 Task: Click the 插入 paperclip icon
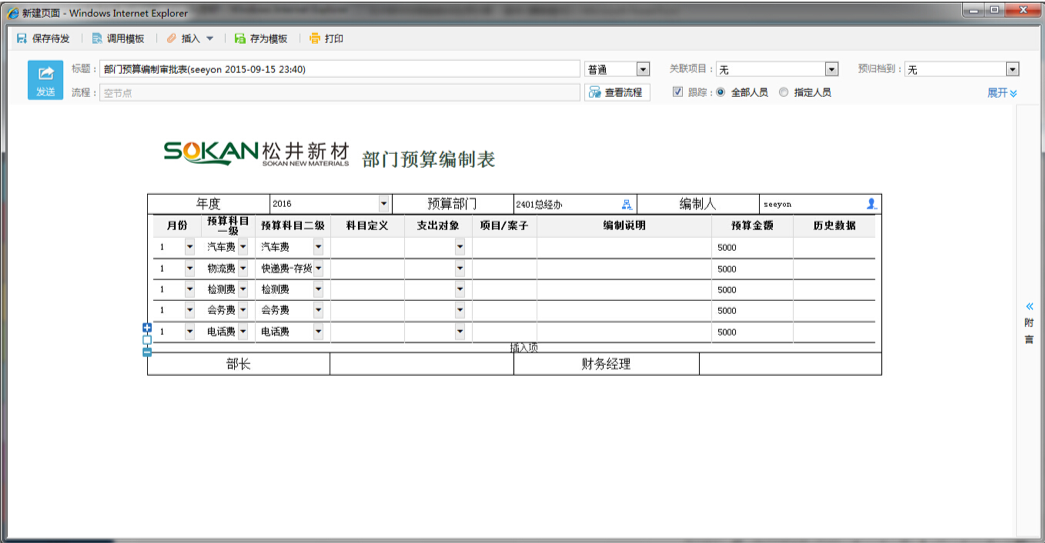click(x=171, y=39)
